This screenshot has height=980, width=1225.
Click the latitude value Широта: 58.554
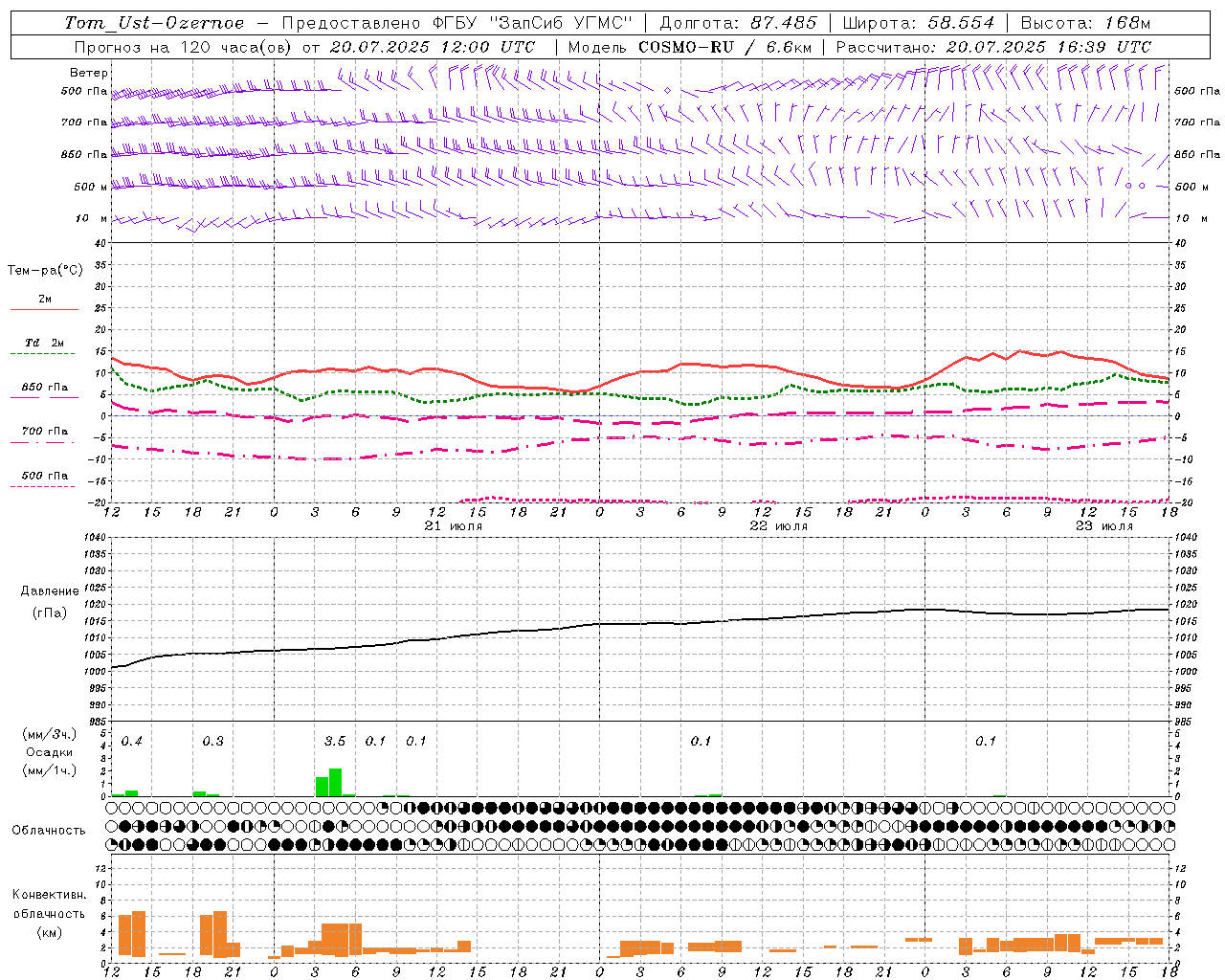pyautogui.click(x=918, y=23)
